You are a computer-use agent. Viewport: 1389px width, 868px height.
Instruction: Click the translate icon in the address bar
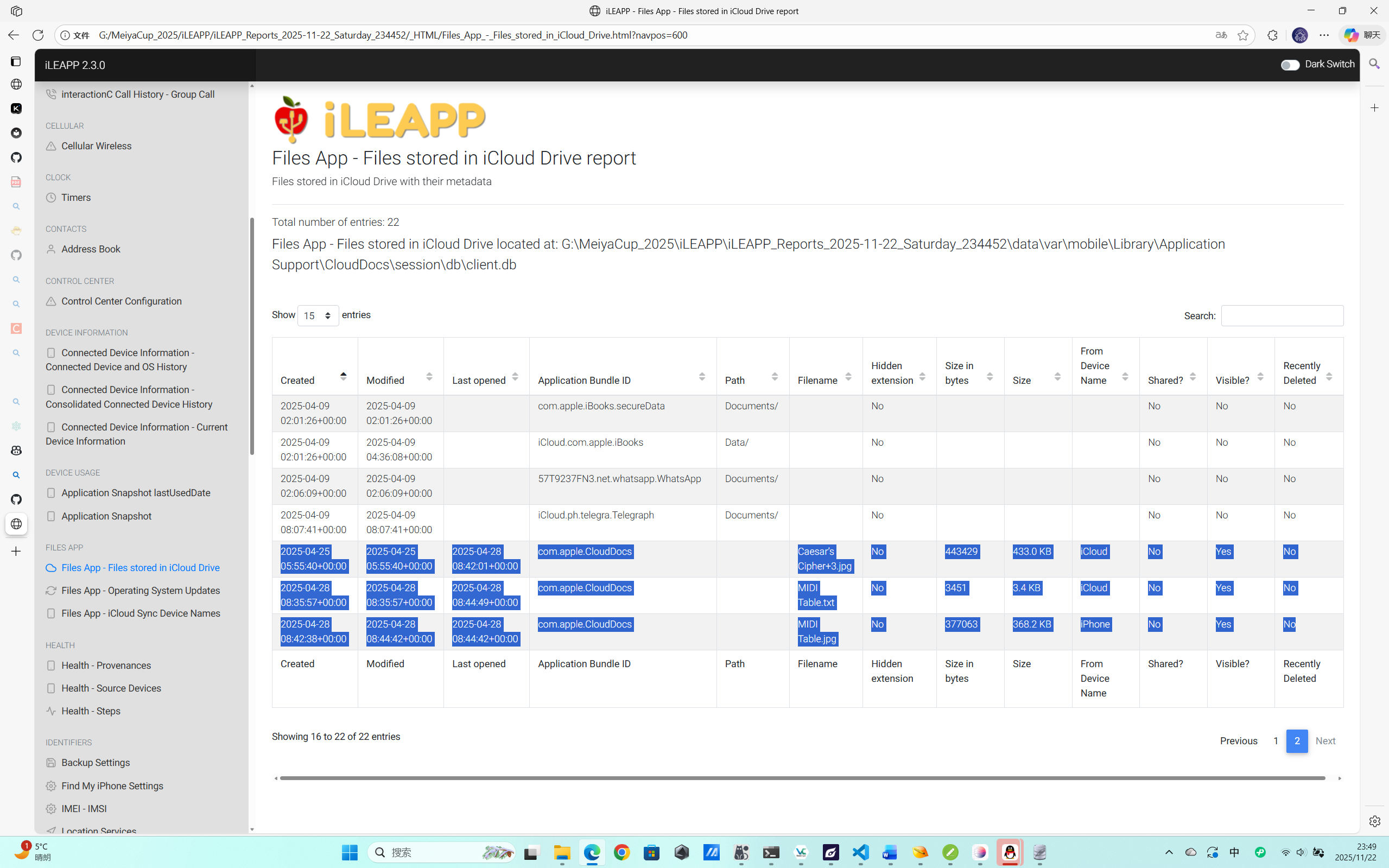click(1221, 35)
